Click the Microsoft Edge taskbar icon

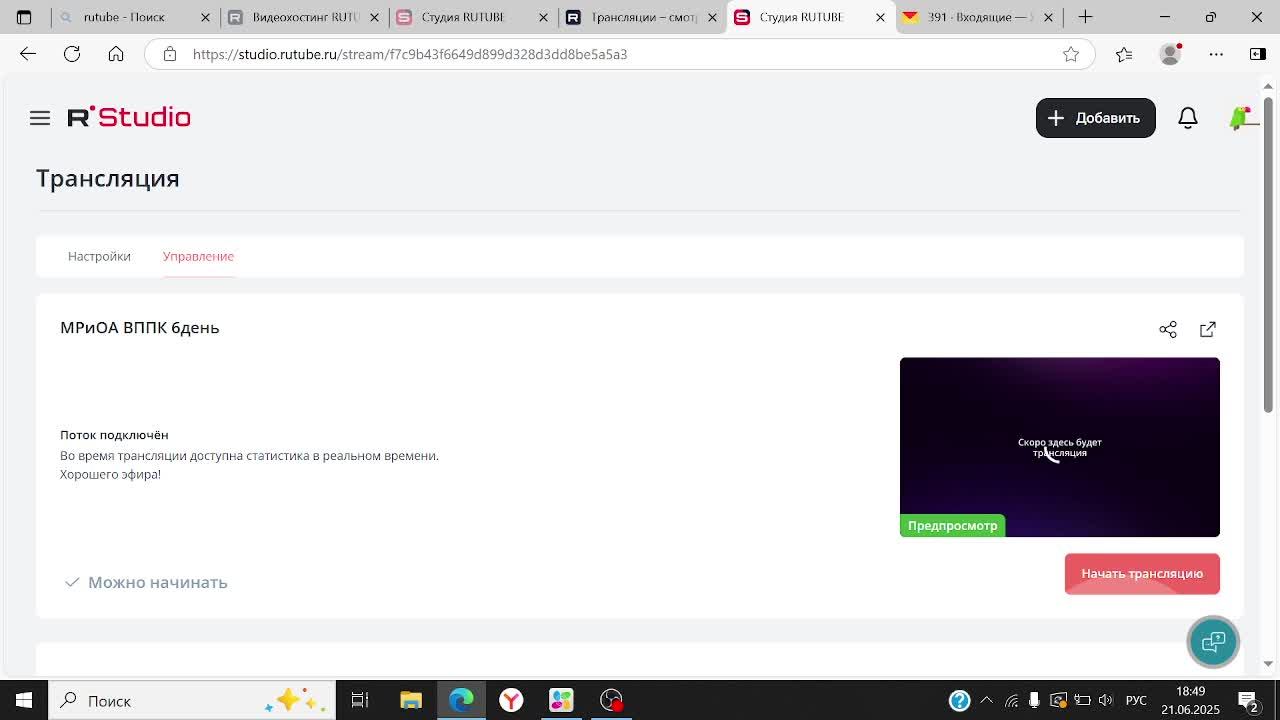[x=461, y=700]
